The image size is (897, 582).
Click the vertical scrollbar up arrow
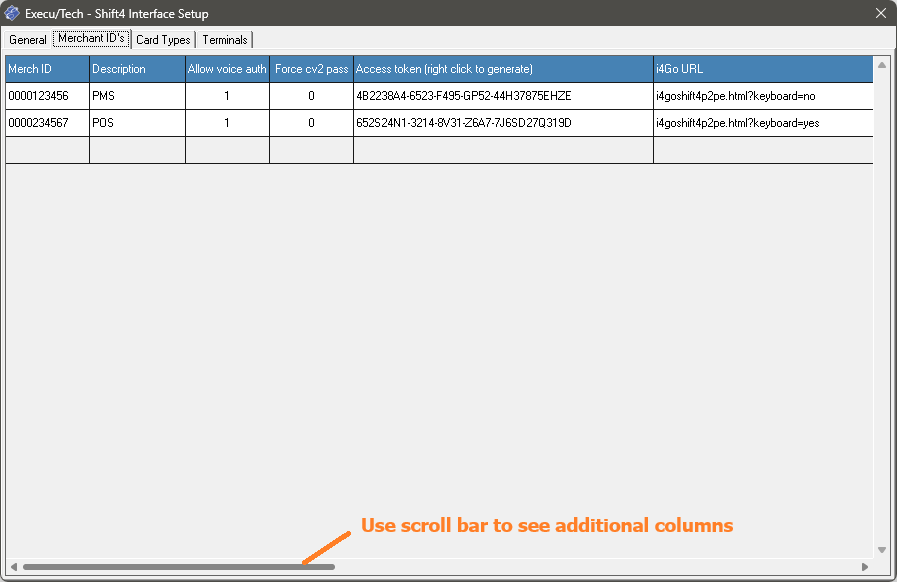pyautogui.click(x=882, y=65)
